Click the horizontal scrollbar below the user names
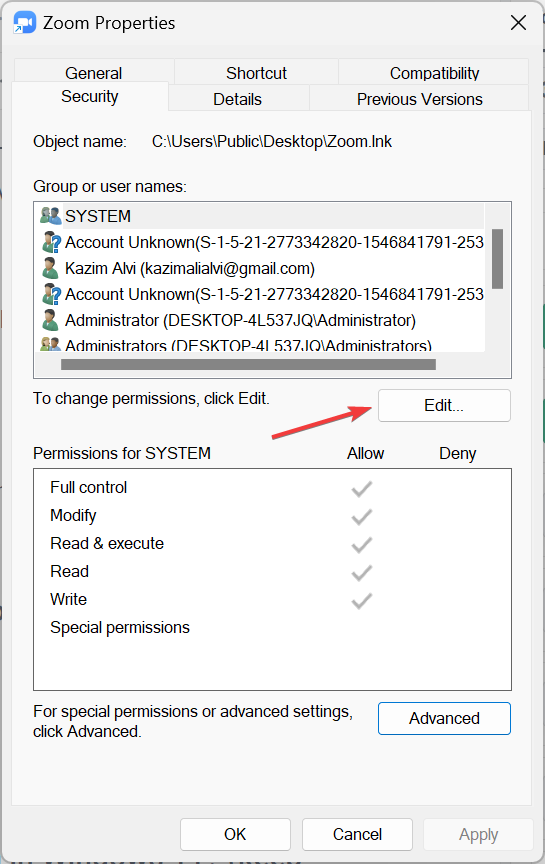545x864 pixels. (249, 365)
